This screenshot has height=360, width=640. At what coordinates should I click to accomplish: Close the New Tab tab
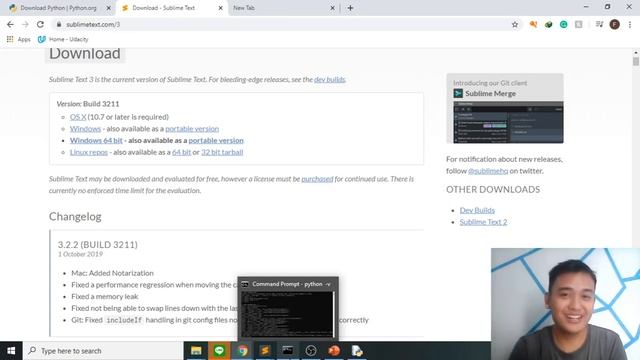[x=332, y=8]
